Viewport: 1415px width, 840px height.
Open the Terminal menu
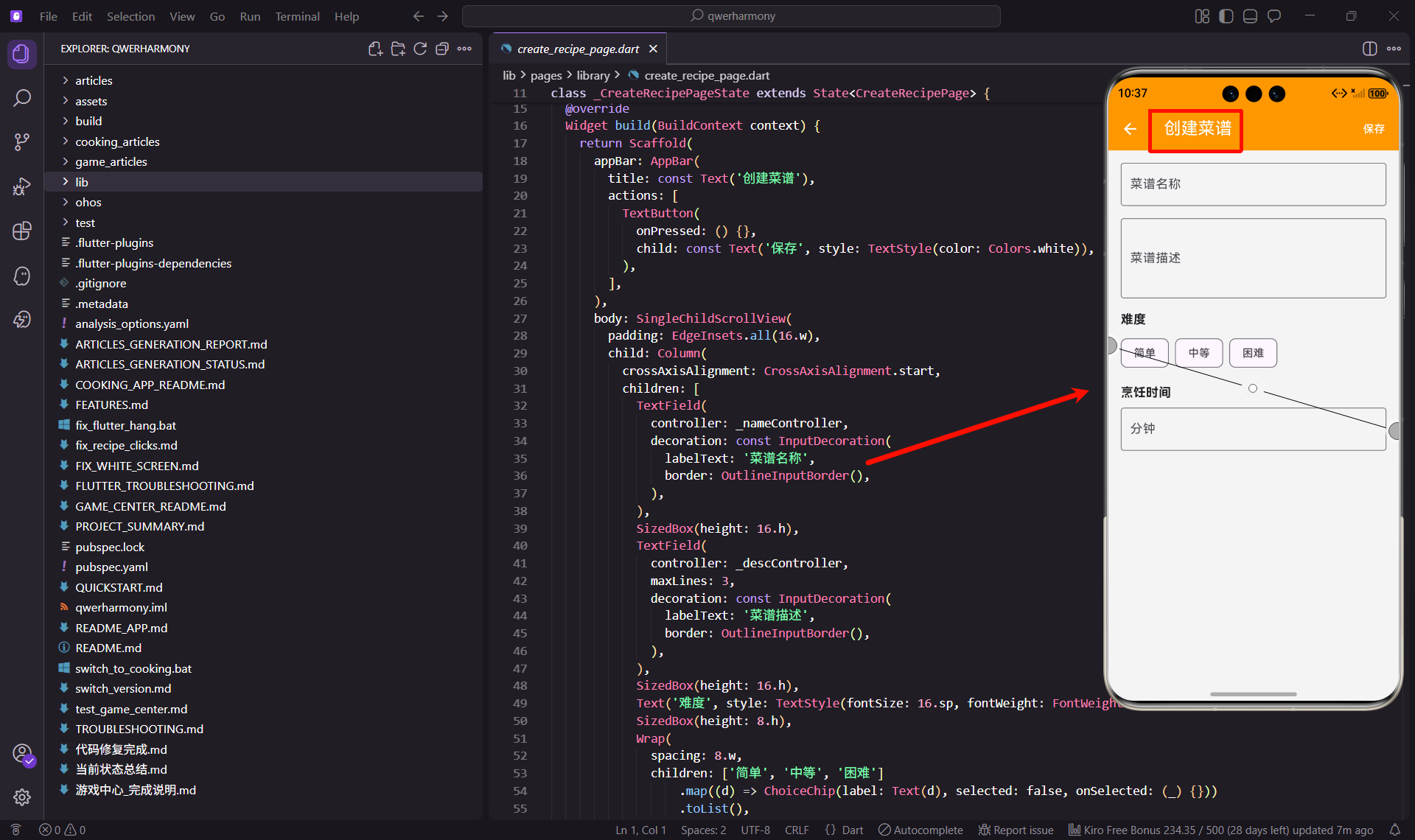(x=297, y=16)
